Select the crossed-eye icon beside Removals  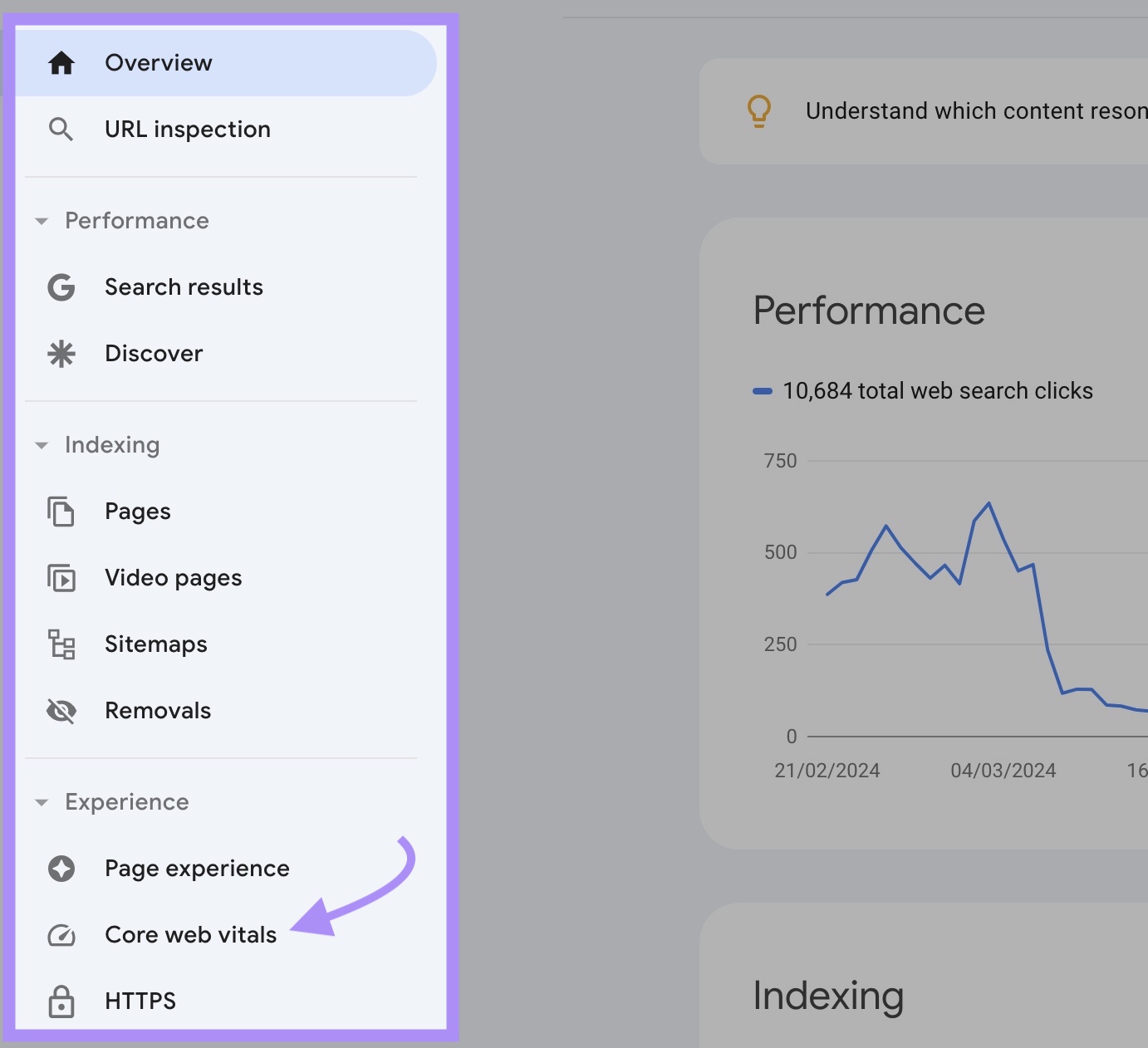(61, 710)
